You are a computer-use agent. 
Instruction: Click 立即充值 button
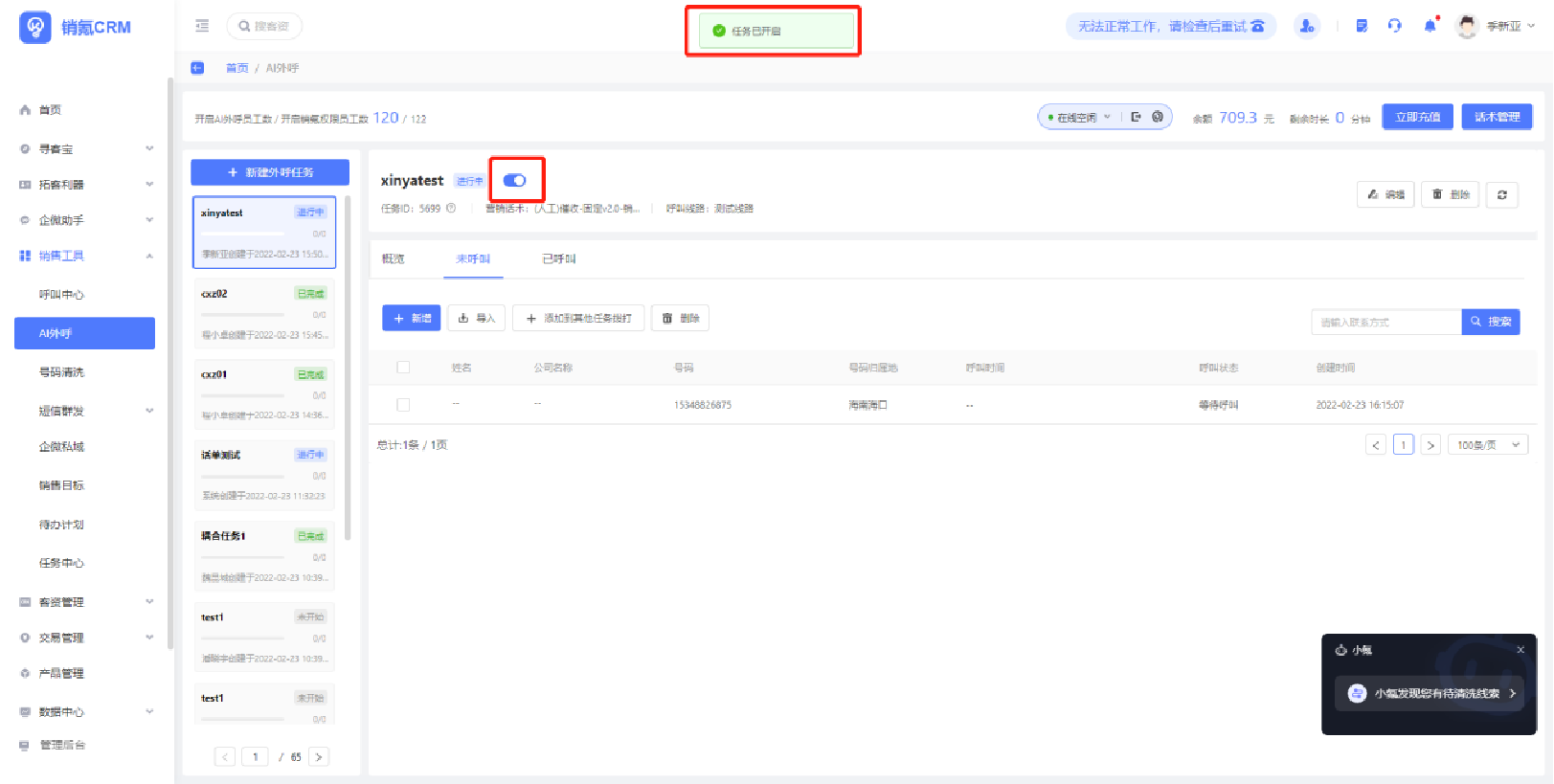tap(1418, 117)
